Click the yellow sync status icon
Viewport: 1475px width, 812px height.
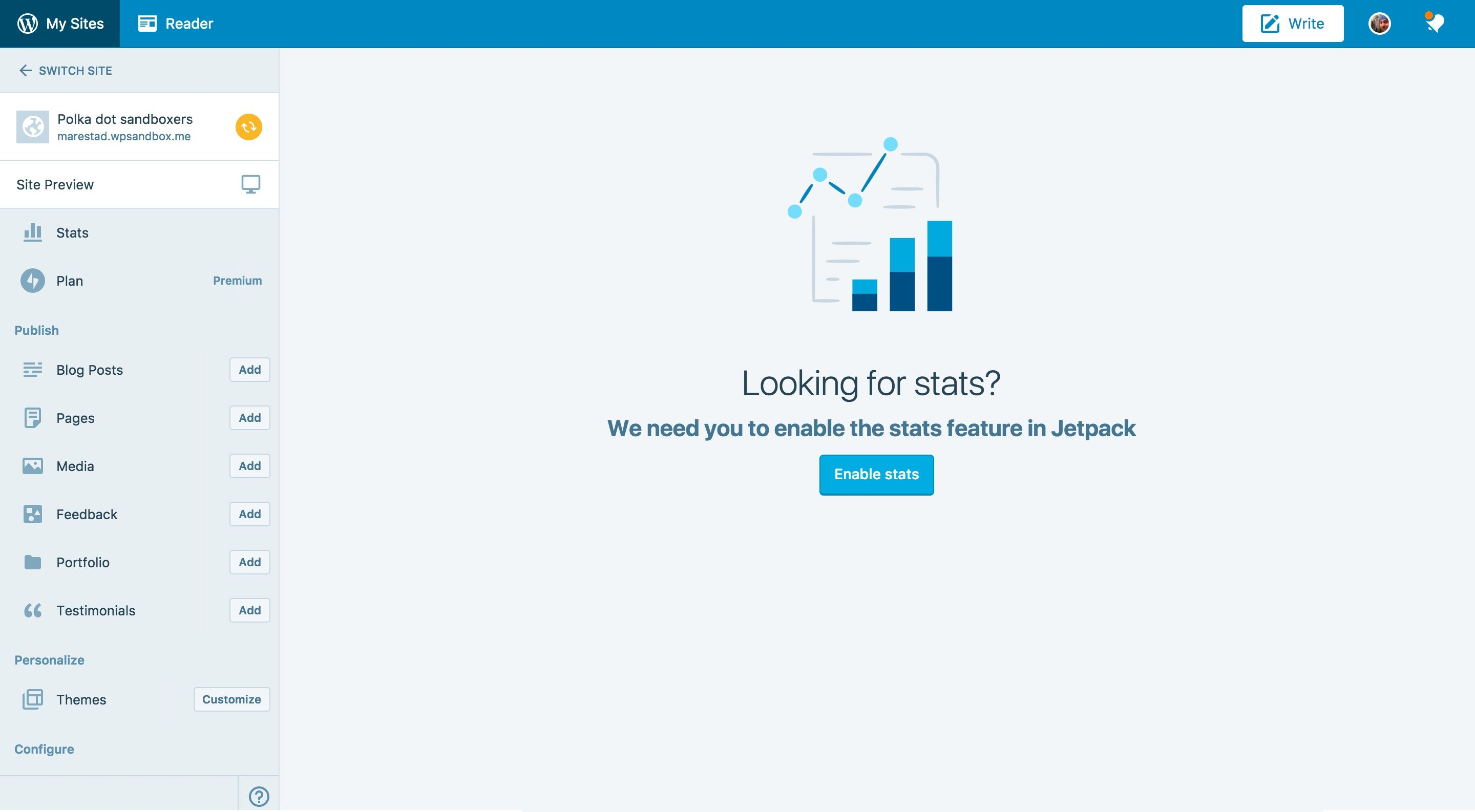248,127
